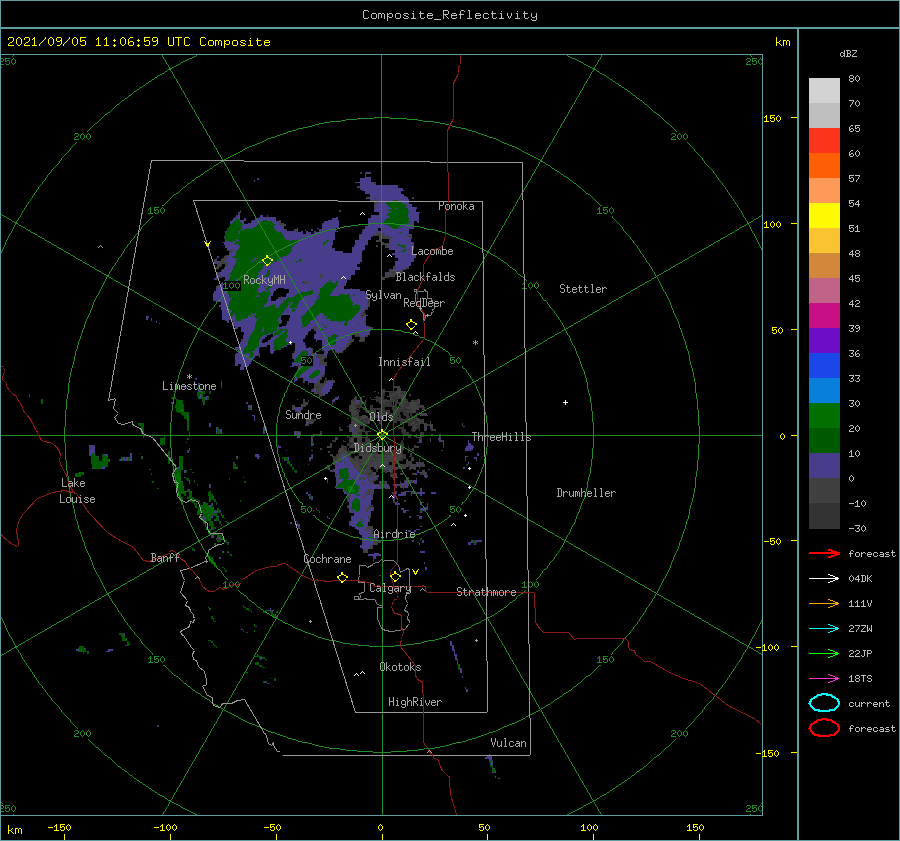
Task: Pick the purple 0–10 dBZ color swatch
Action: [x=824, y=466]
